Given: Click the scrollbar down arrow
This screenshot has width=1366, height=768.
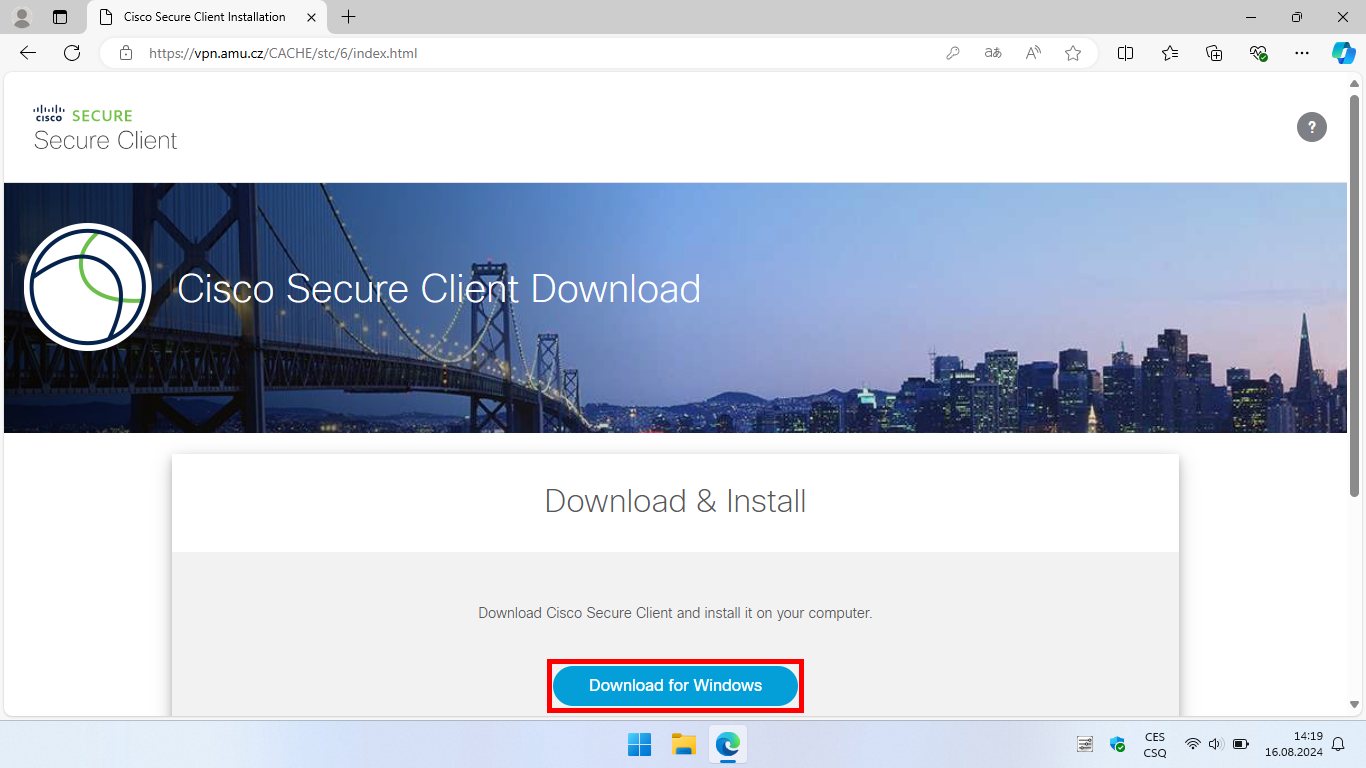Looking at the screenshot, I should 1355,705.
